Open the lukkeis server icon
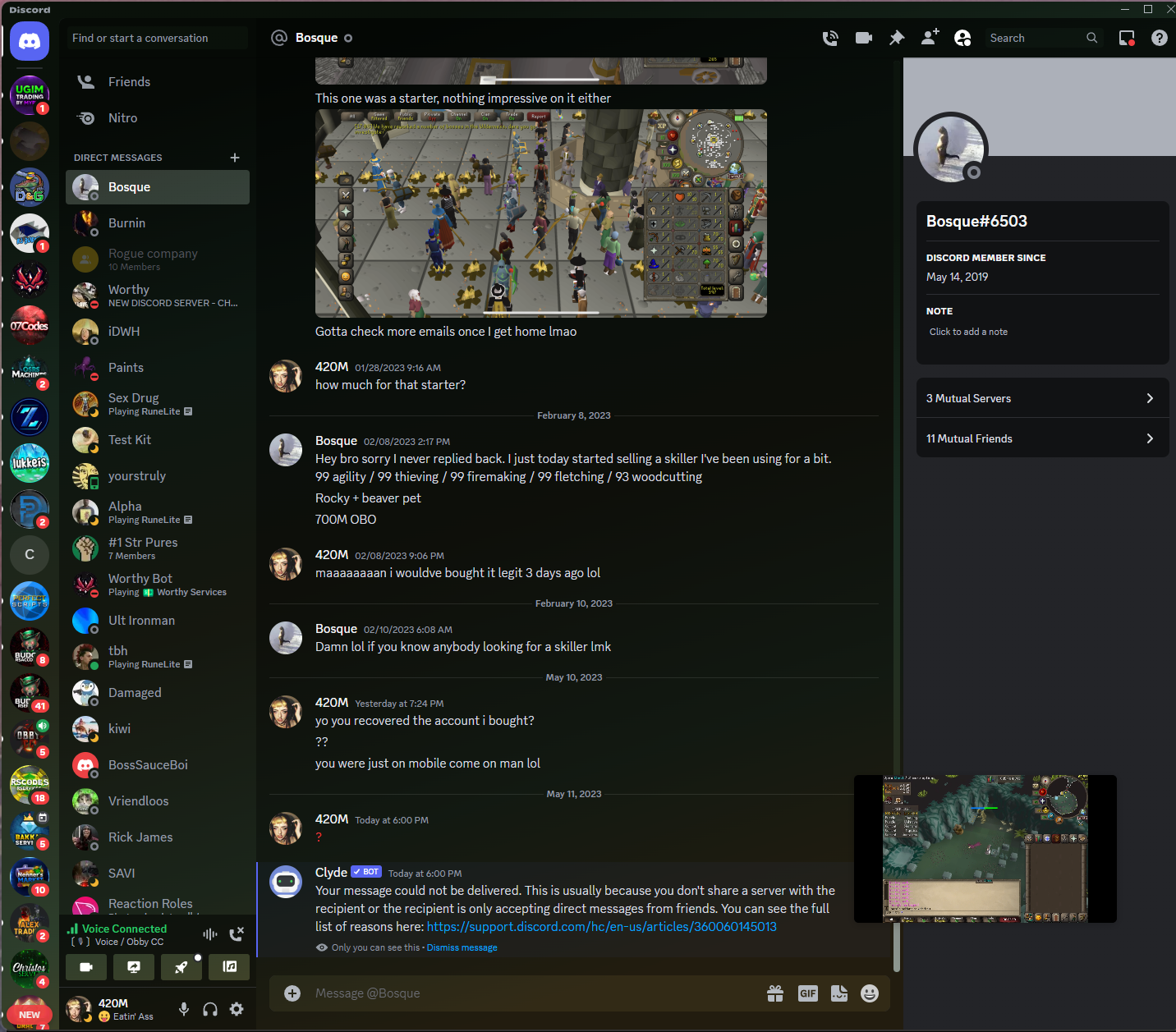The width and height of the screenshot is (1176, 1032). 30,463
